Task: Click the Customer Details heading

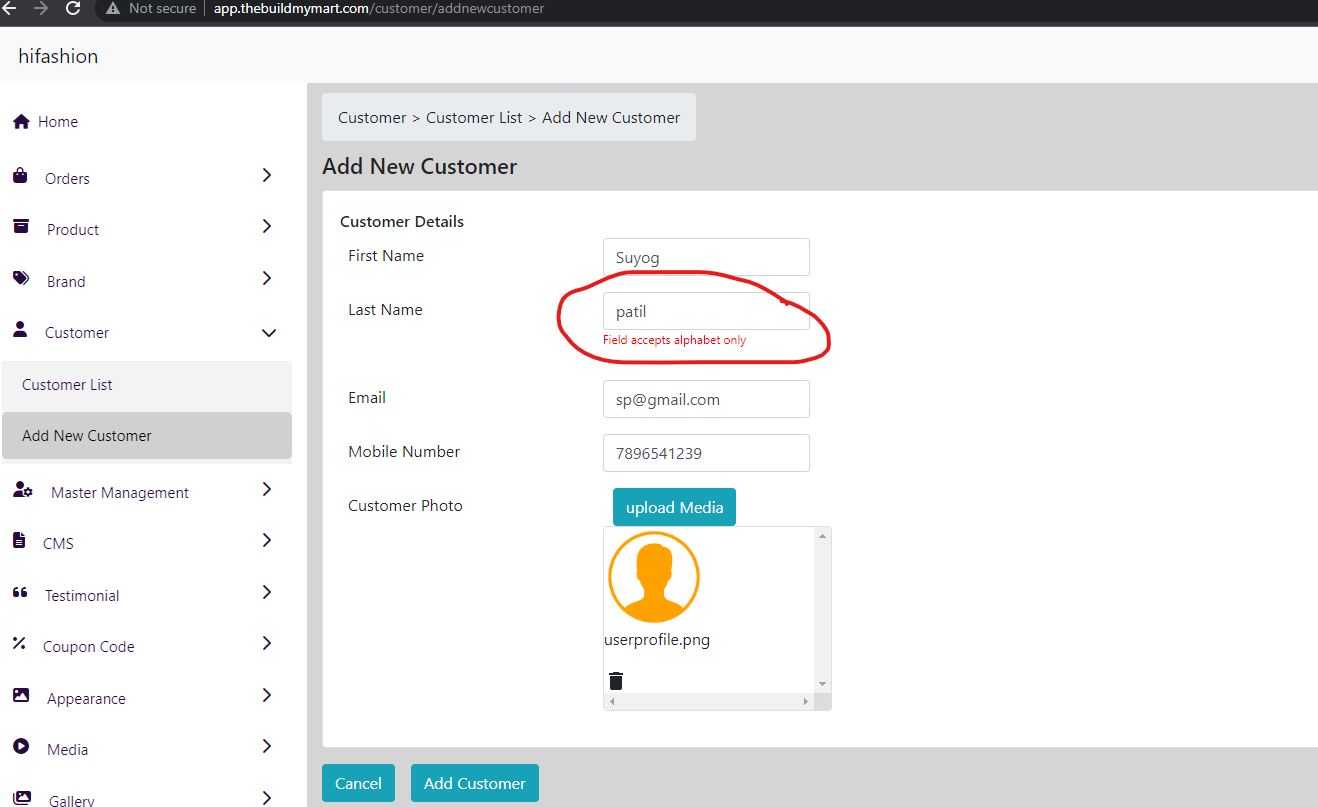Action: click(402, 221)
